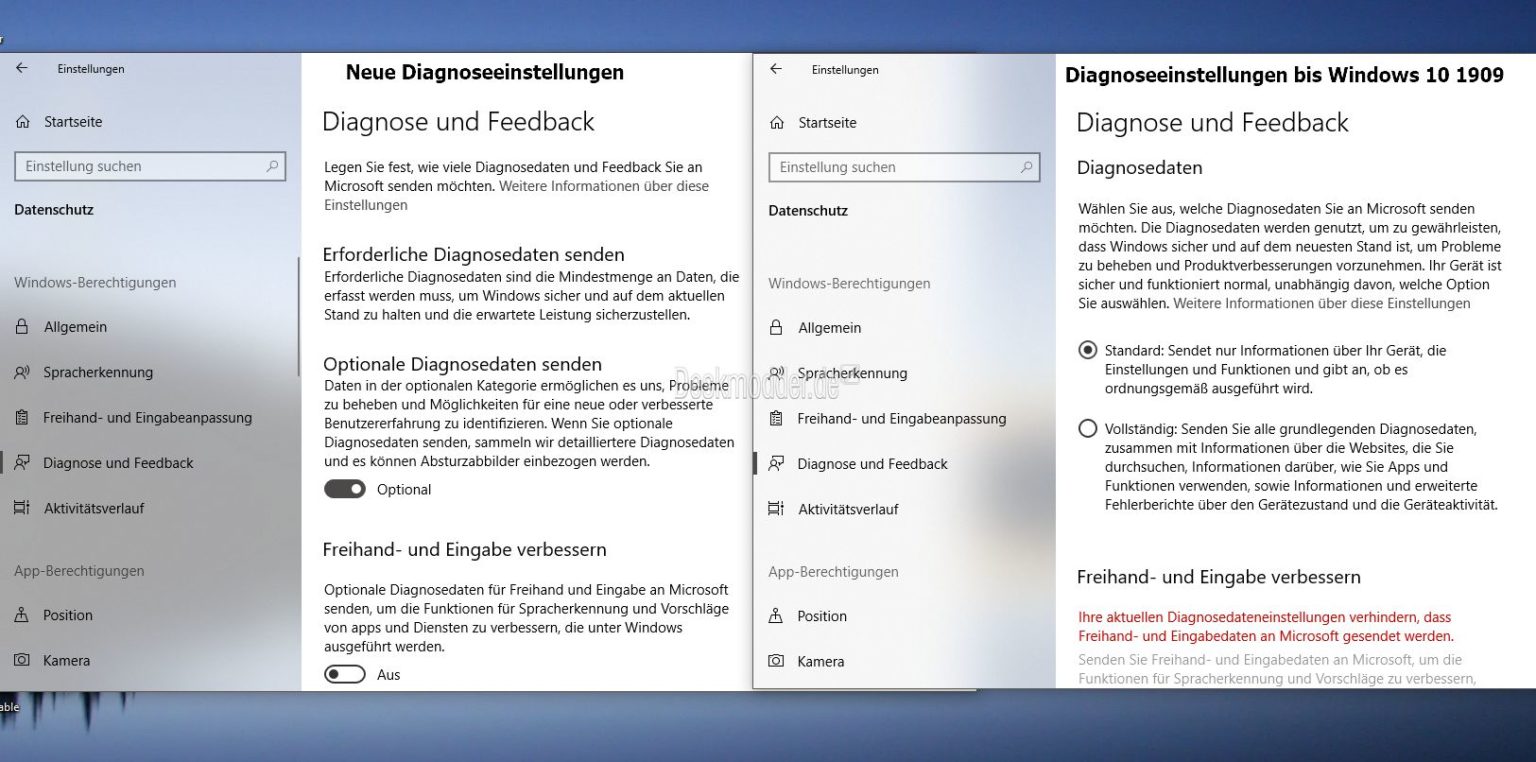
Task: Select the Standard diagnostic data option
Action: coord(1087,349)
